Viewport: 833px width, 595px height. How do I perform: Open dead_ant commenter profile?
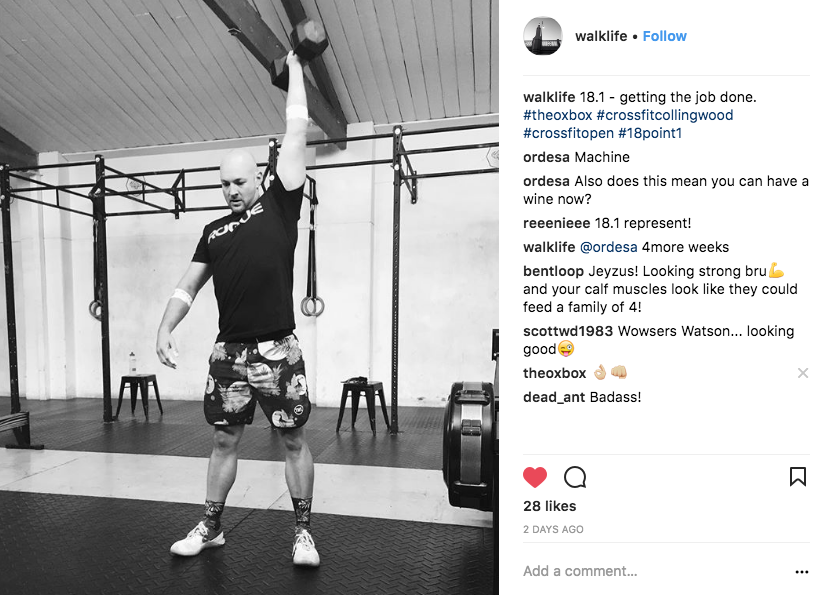point(554,397)
